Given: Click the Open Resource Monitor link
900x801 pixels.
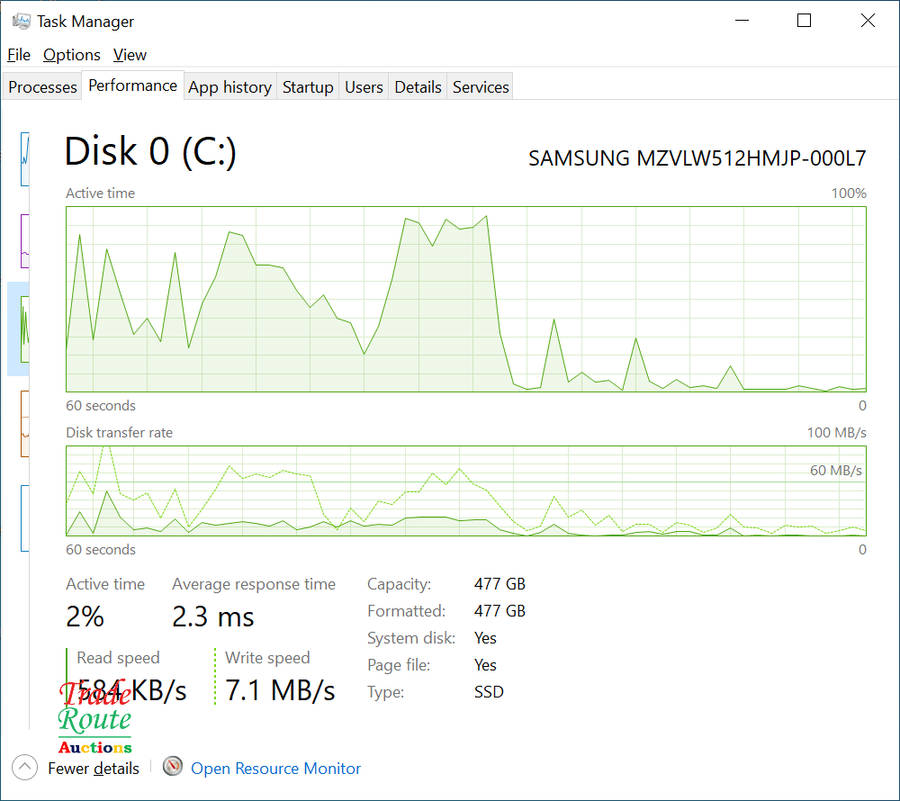Looking at the screenshot, I should [275, 768].
